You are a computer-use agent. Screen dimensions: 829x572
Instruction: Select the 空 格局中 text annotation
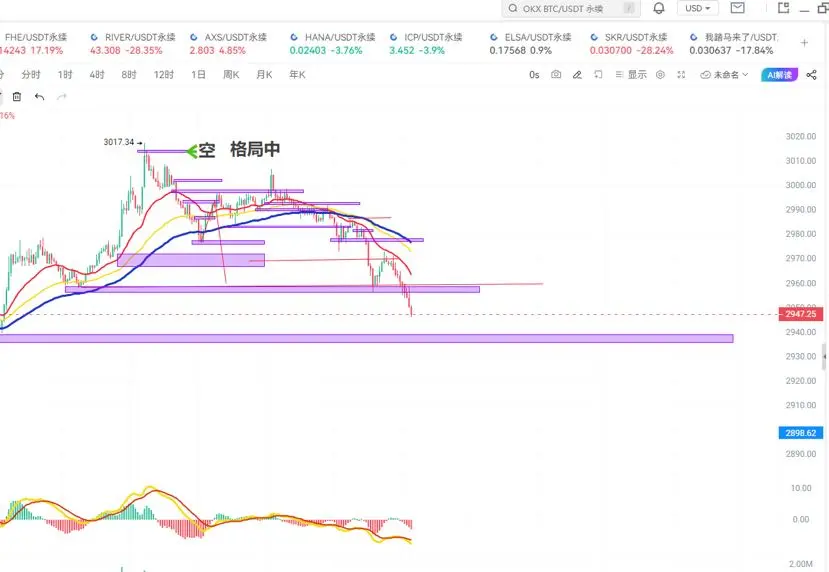click(x=239, y=150)
